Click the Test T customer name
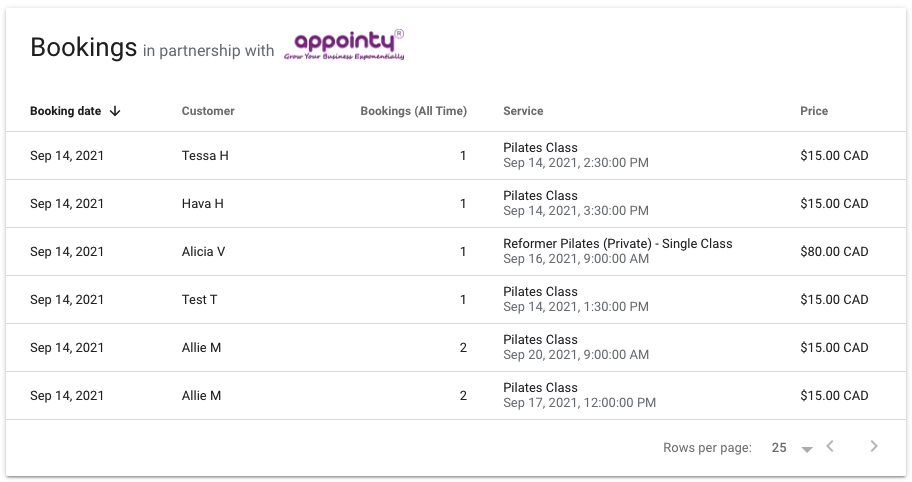Screen dimensions: 912x482 (x=199, y=300)
